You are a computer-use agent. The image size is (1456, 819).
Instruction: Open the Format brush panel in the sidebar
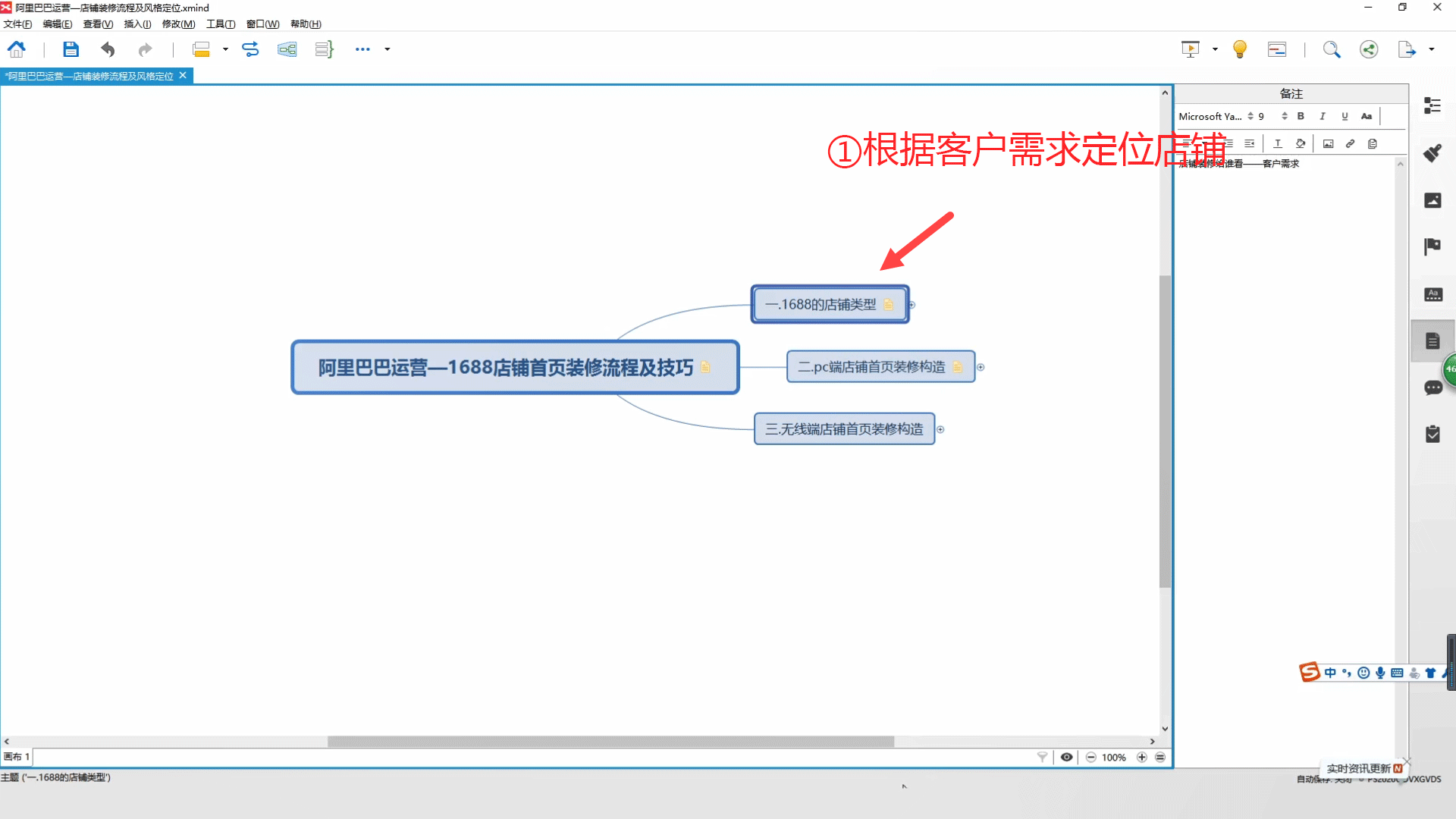pyautogui.click(x=1432, y=153)
